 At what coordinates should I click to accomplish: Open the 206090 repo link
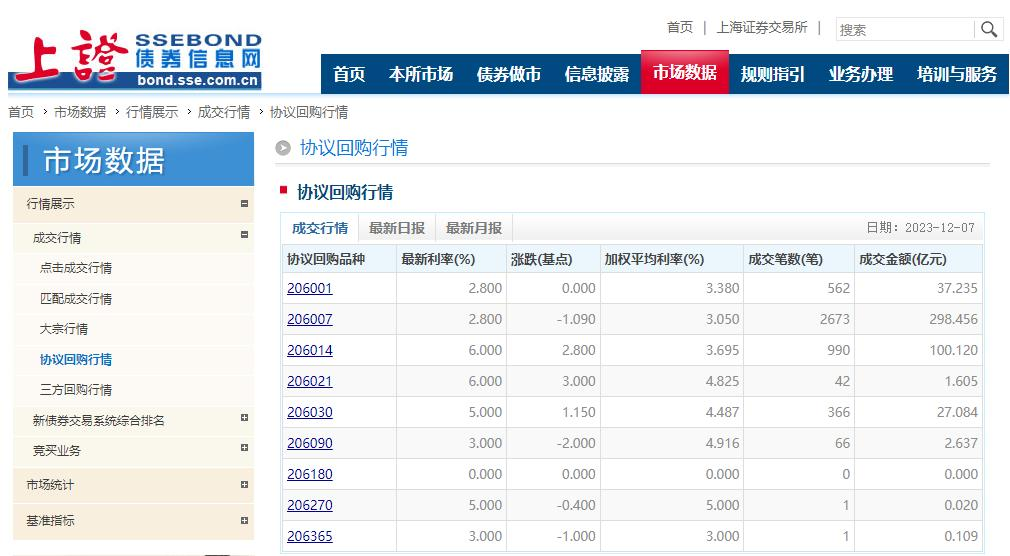[x=310, y=443]
